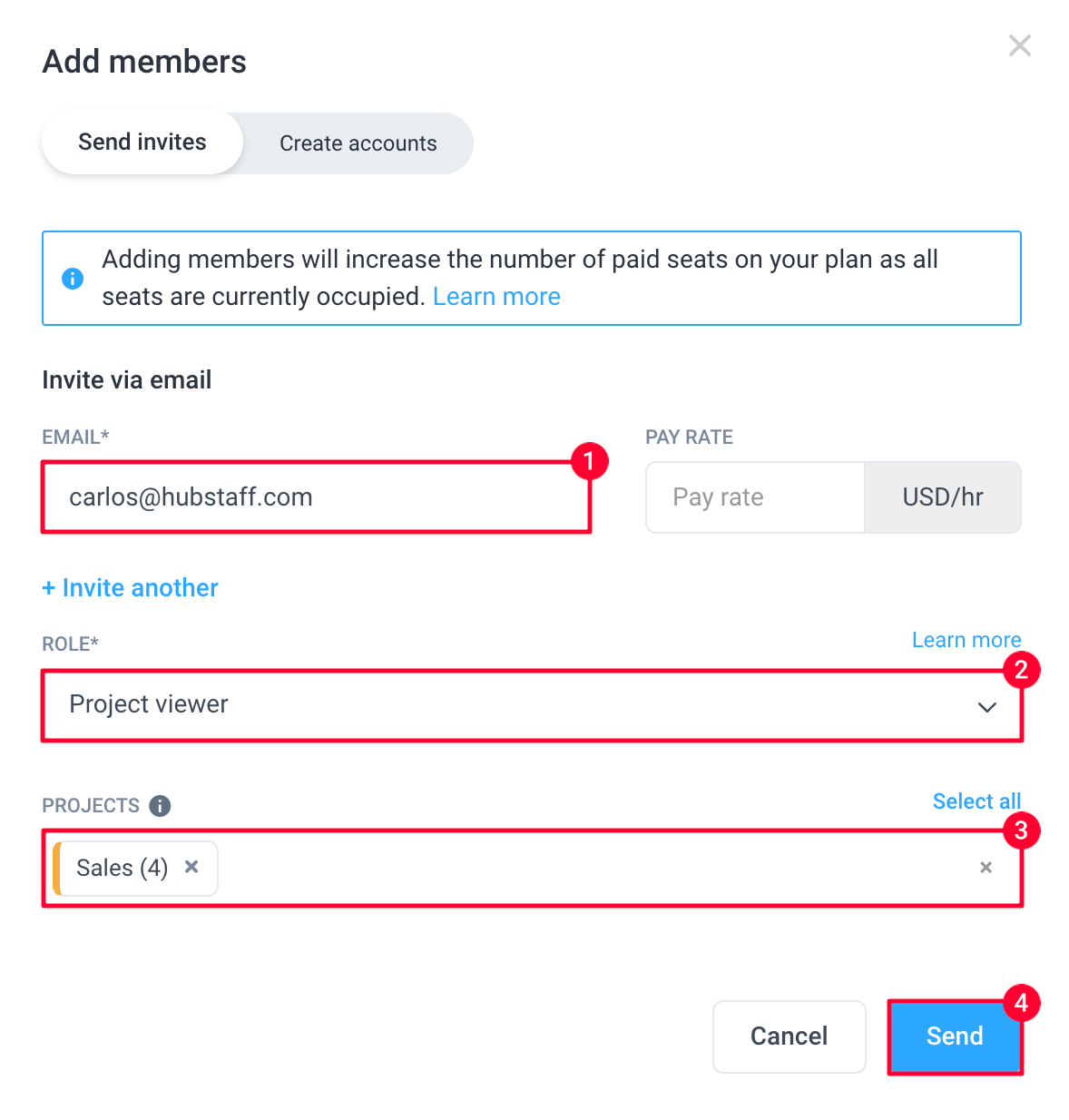
Task: Click the USD/hr currency unit box
Action: tap(943, 497)
